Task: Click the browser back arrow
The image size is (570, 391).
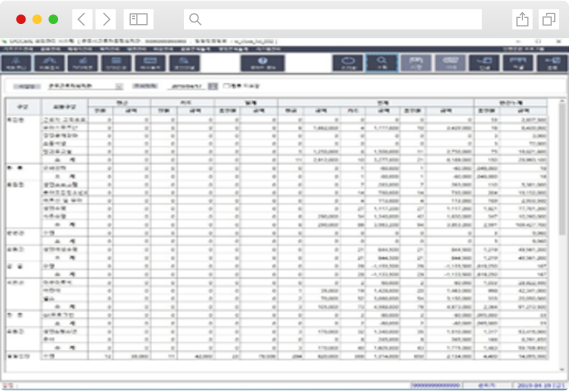Action: tap(82, 19)
